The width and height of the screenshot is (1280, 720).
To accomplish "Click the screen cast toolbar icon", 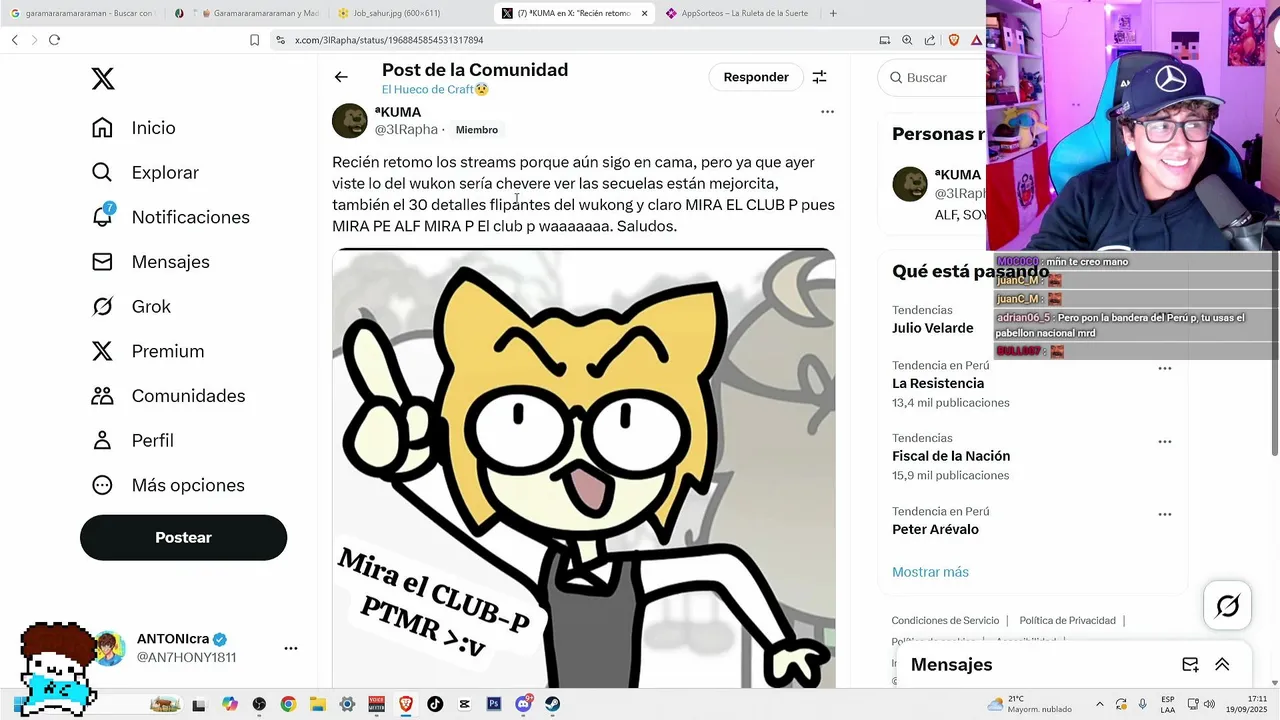I will tap(884, 40).
